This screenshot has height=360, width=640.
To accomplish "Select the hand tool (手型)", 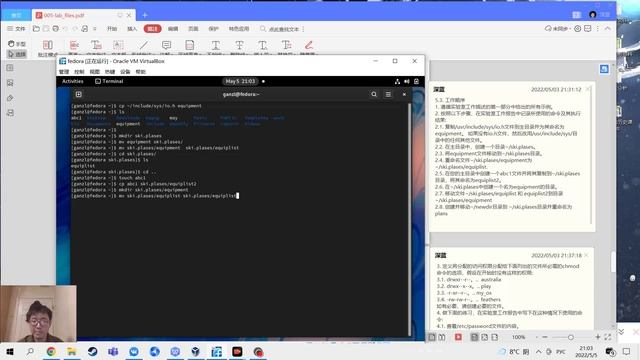I will tap(17, 44).
